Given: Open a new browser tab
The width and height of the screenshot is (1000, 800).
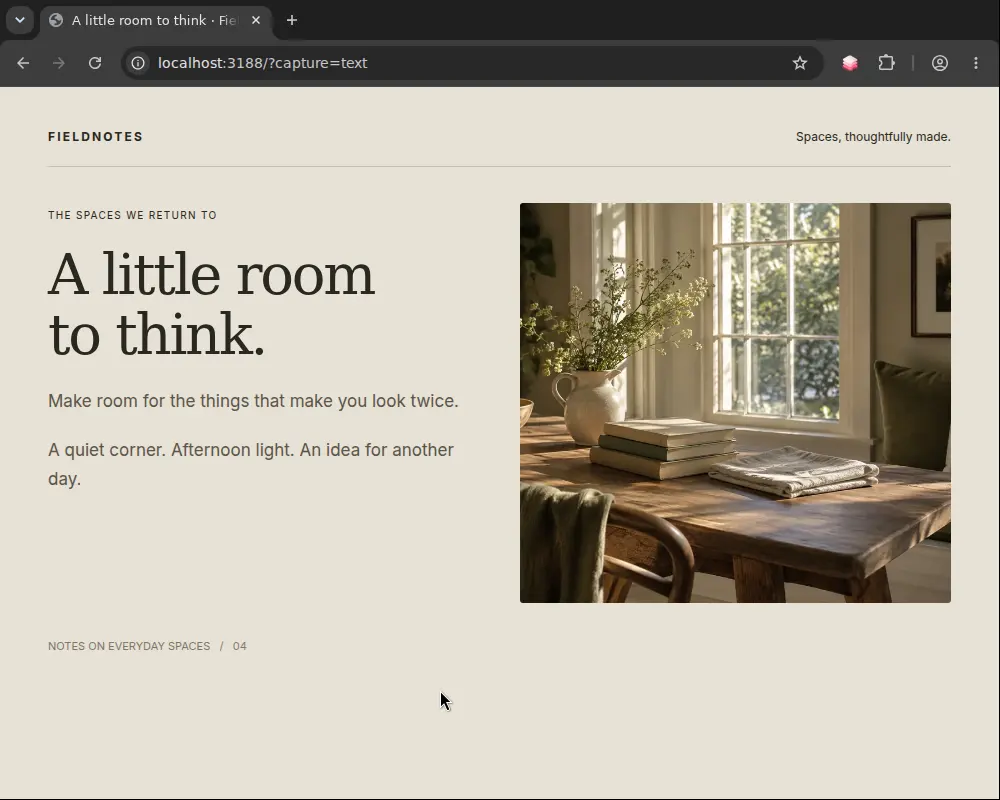Looking at the screenshot, I should pos(291,20).
